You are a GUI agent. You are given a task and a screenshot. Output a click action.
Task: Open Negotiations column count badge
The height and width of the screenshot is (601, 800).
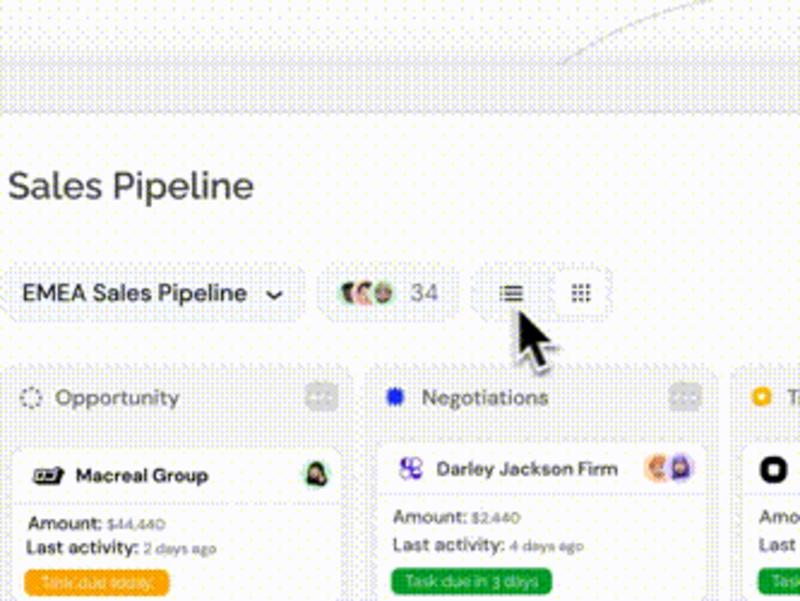pos(685,397)
